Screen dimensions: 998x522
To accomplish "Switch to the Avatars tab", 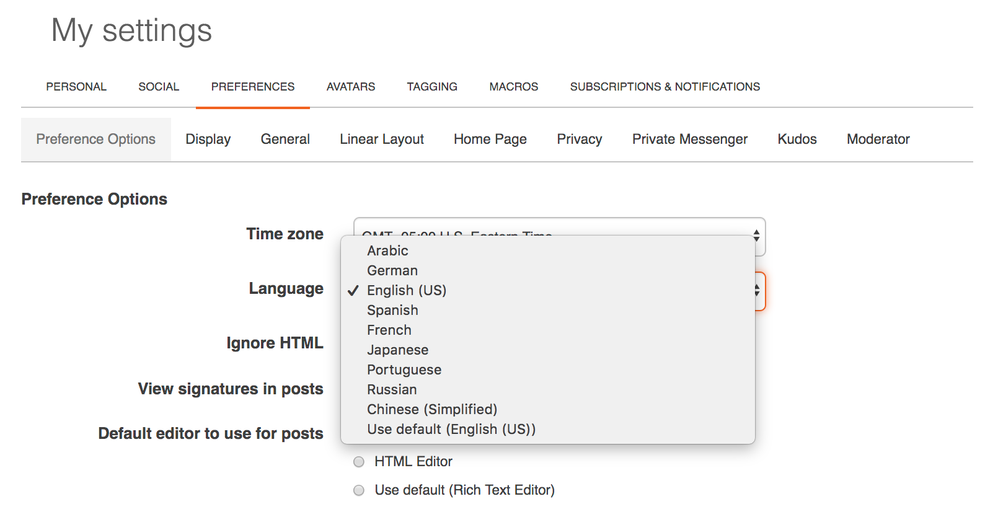I will click(350, 87).
